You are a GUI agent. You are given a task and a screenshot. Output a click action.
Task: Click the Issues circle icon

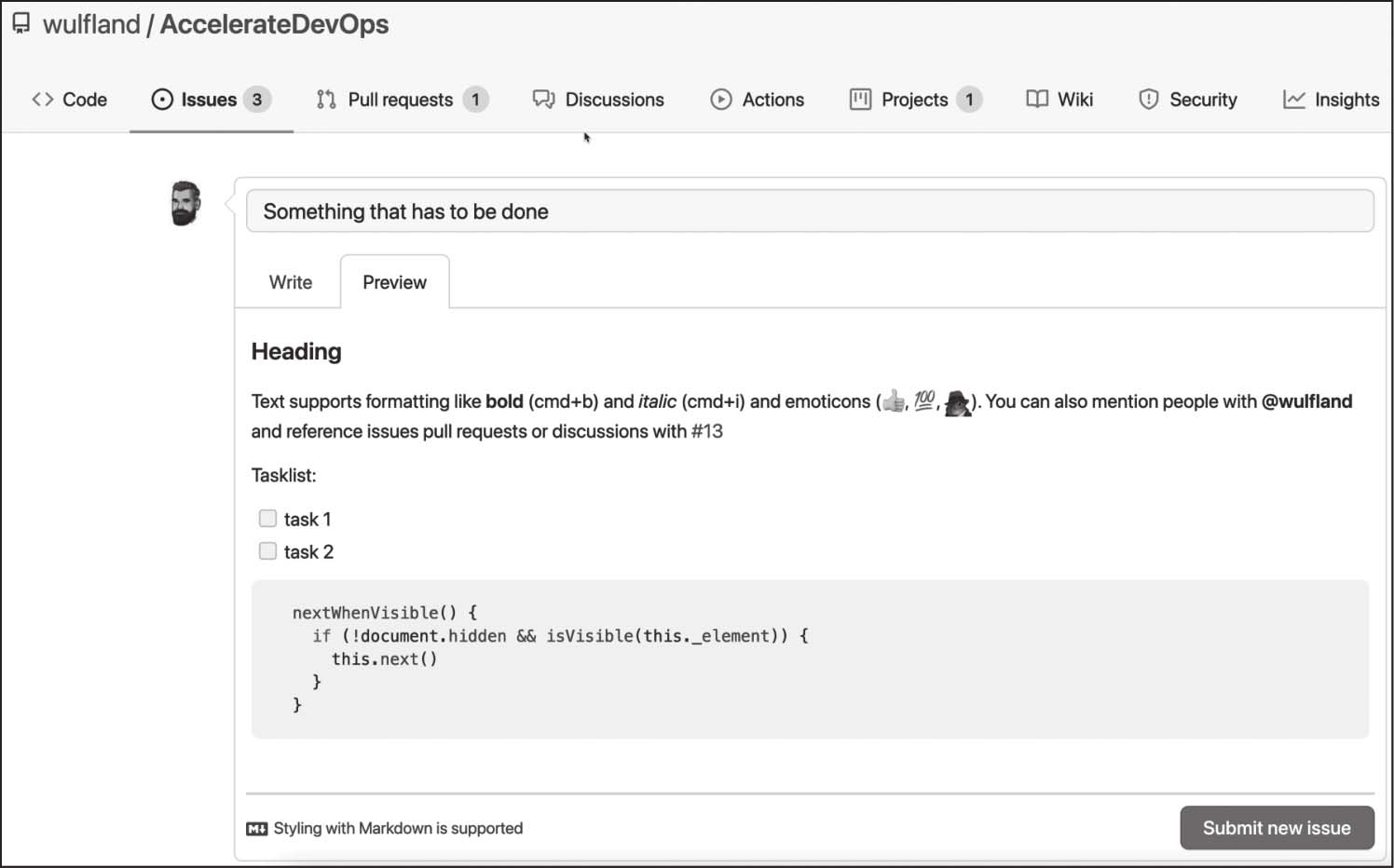point(162,100)
